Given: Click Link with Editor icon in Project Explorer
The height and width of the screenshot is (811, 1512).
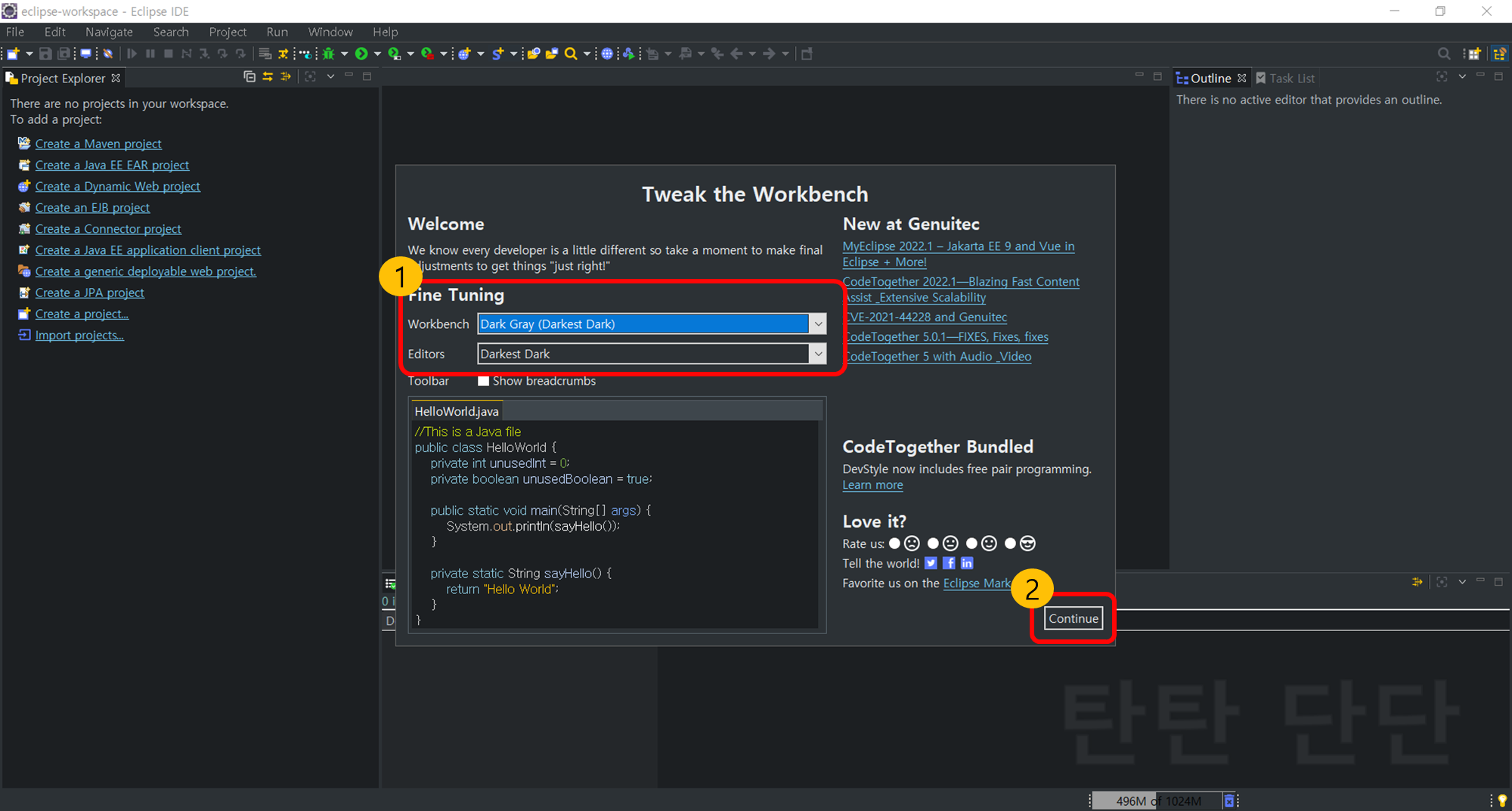Looking at the screenshot, I should coord(268,76).
